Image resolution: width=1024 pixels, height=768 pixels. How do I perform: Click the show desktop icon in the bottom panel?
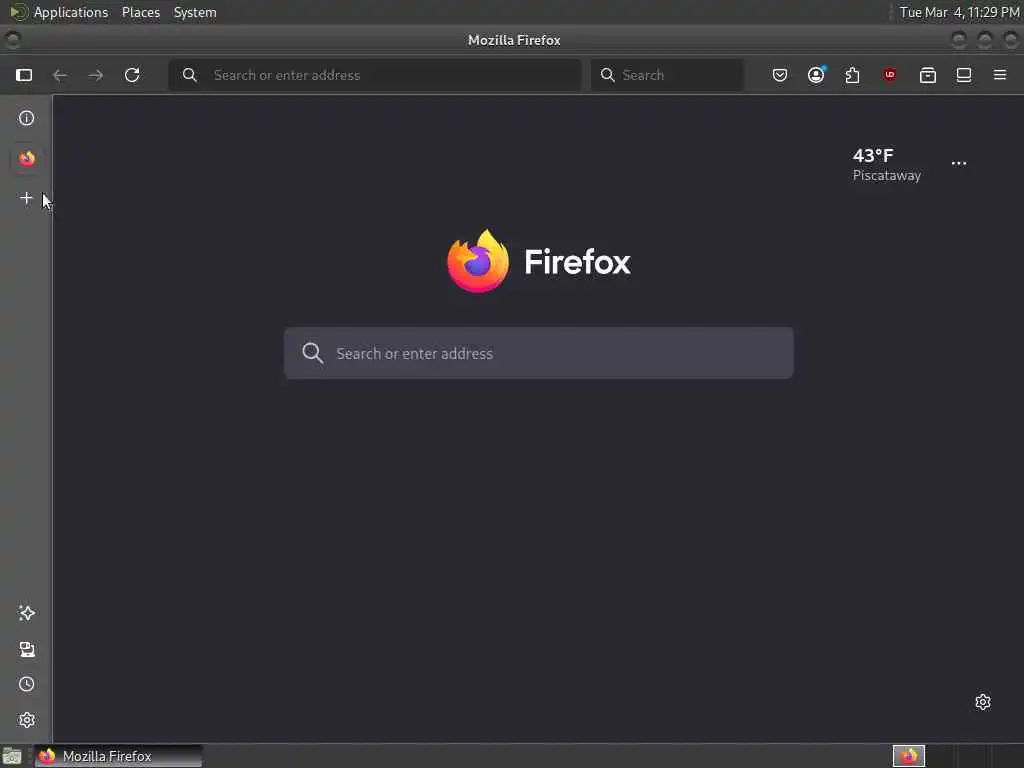pos(12,756)
